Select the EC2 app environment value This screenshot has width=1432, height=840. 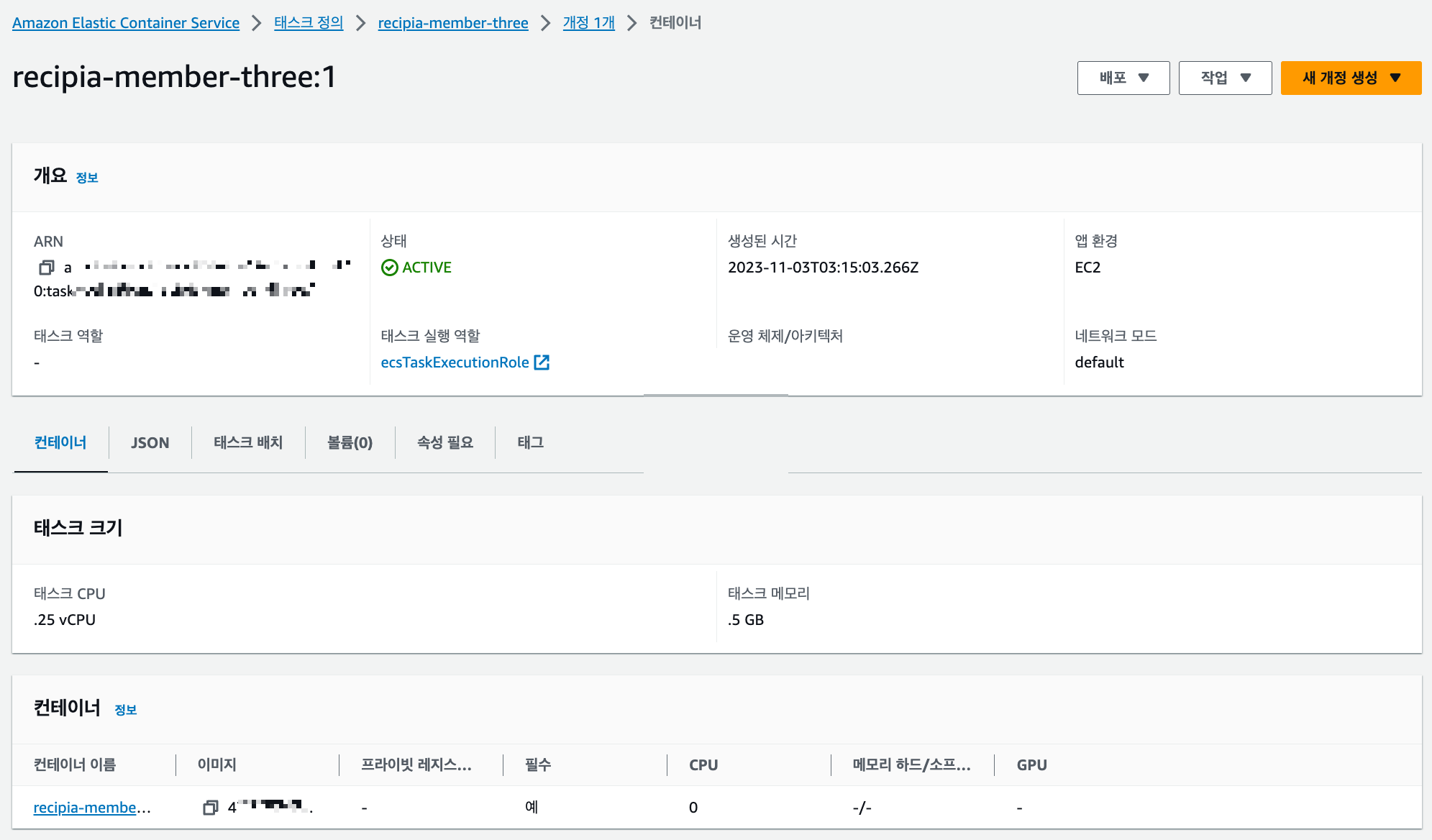tap(1088, 268)
